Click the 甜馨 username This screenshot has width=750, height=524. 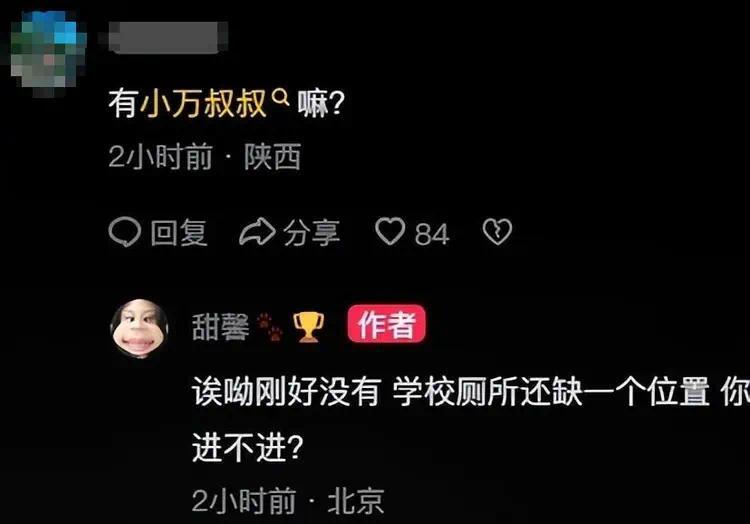click(221, 327)
